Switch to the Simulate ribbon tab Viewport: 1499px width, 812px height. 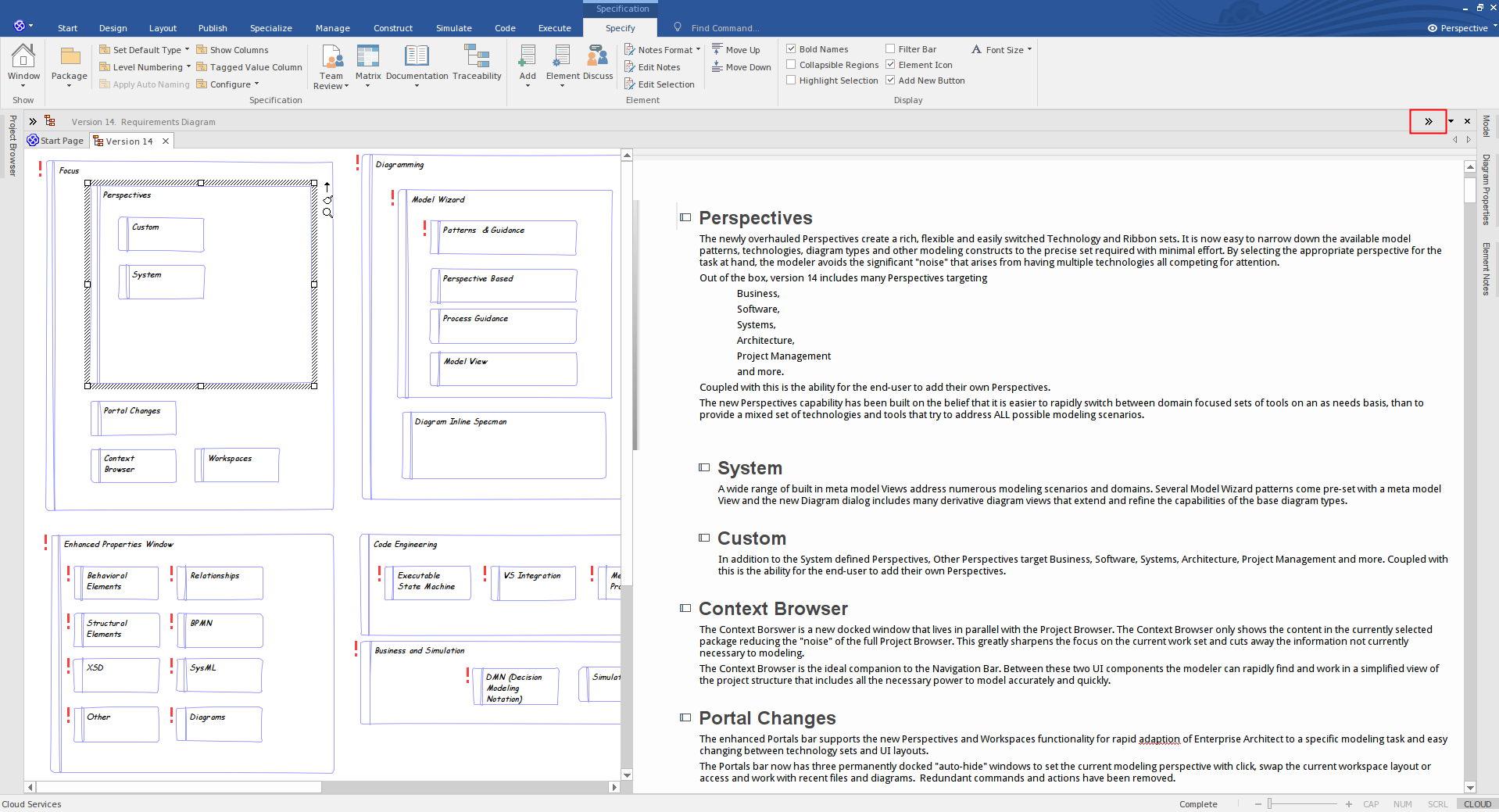coord(453,27)
